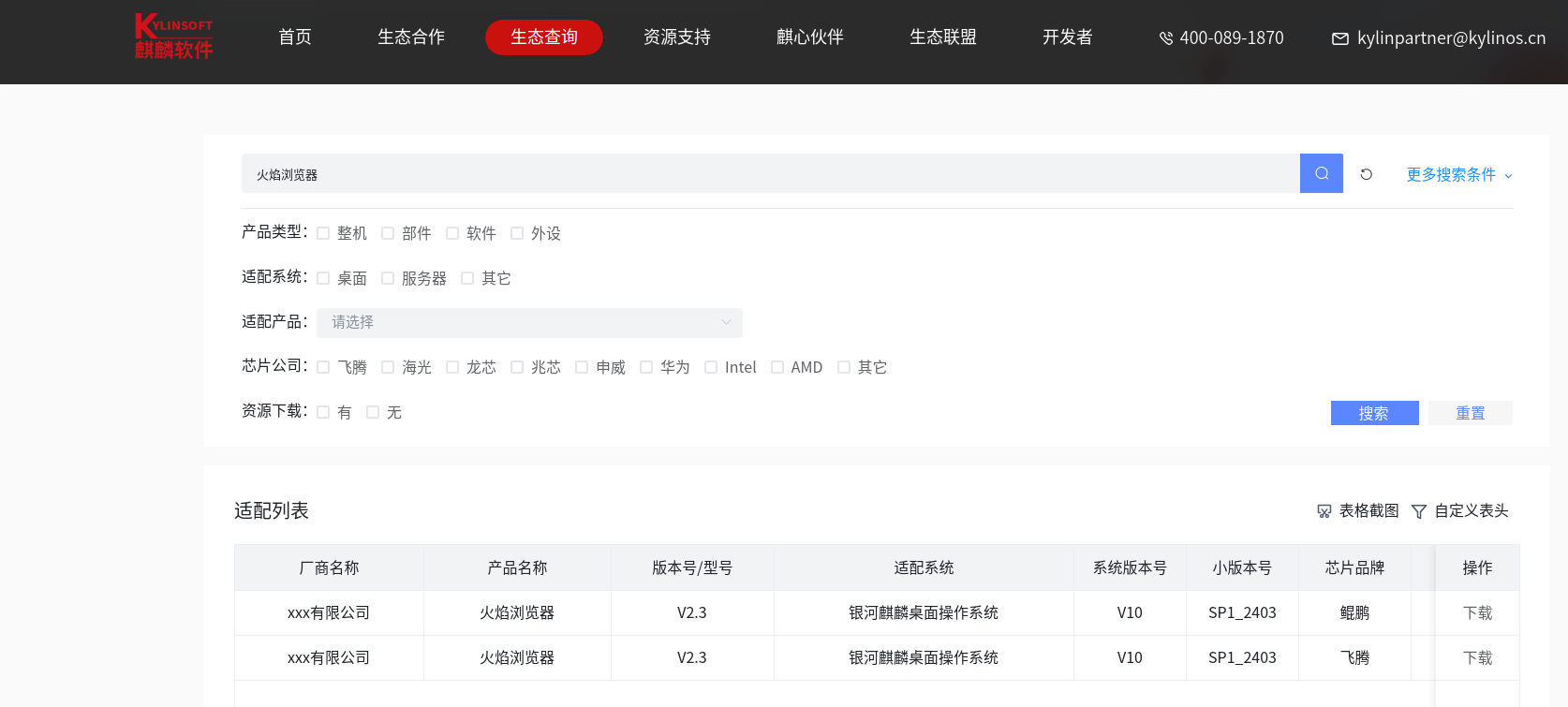The width and height of the screenshot is (1568, 707).
Task: Expand 更多搜索条件 options
Action: tap(1458, 175)
